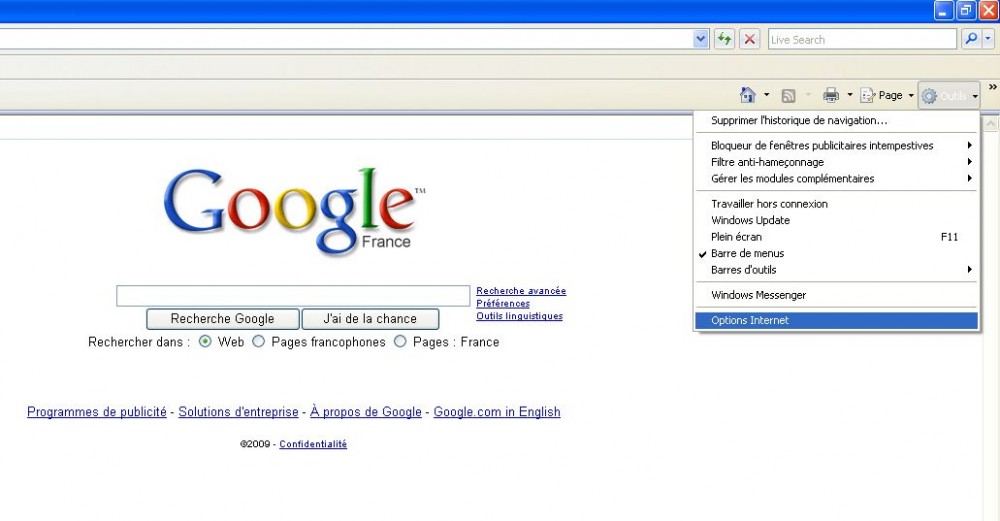Select Travailler hors connexion
Image resolution: width=1000 pixels, height=521 pixels.
[836, 203]
